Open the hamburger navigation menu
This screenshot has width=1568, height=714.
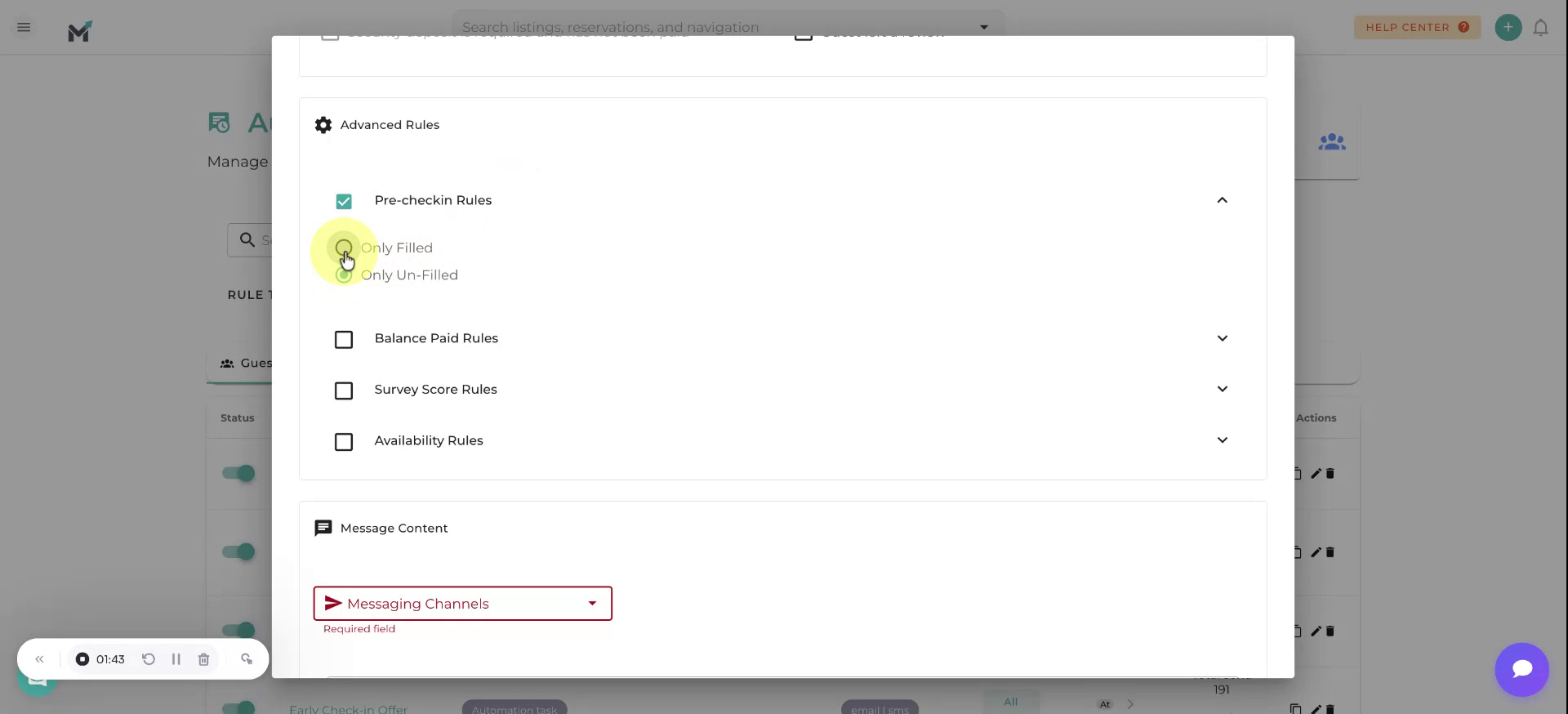24,27
